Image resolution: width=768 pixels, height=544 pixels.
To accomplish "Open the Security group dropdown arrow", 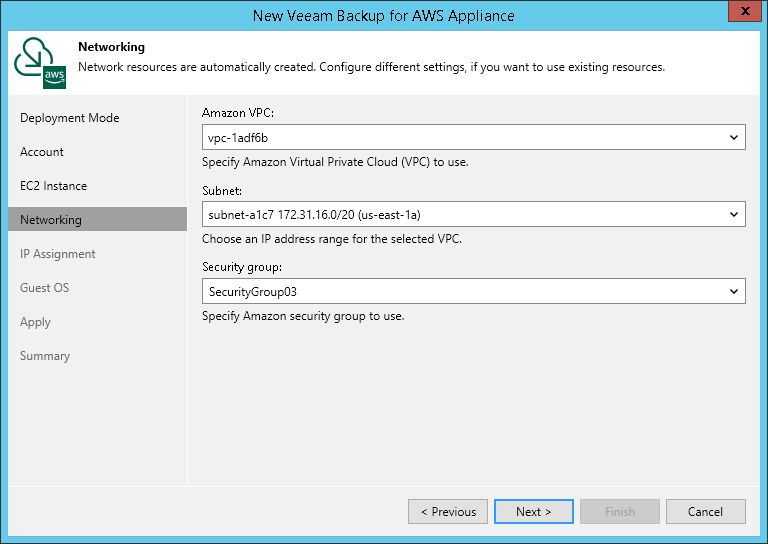I will click(x=734, y=291).
